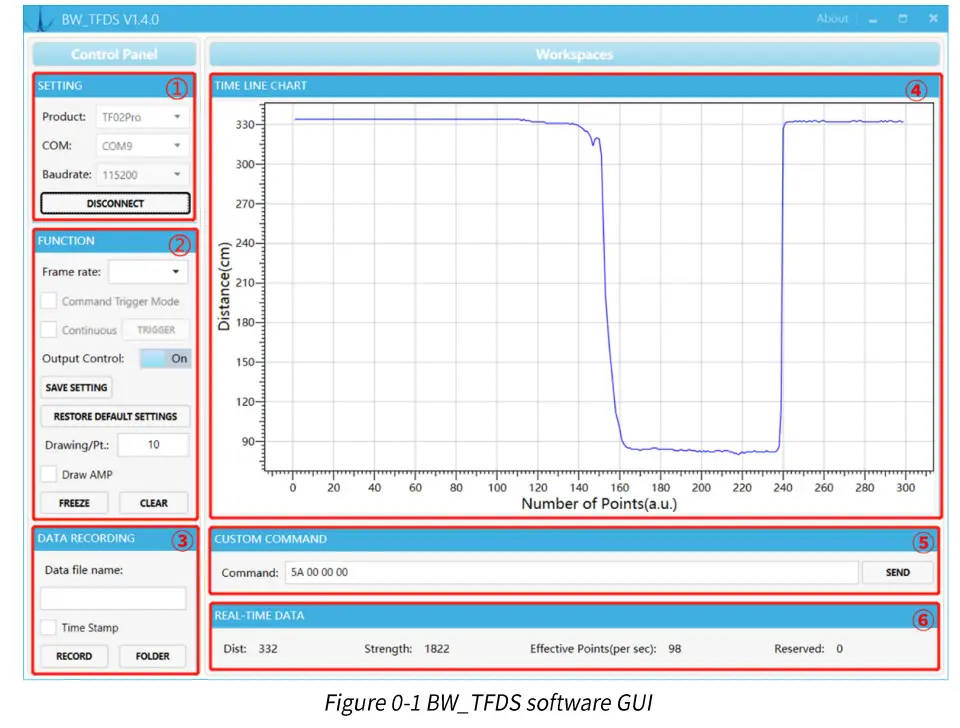This screenshot has width=960, height=728.
Task: Click the Baudrate label
Action: pyautogui.click(x=67, y=174)
